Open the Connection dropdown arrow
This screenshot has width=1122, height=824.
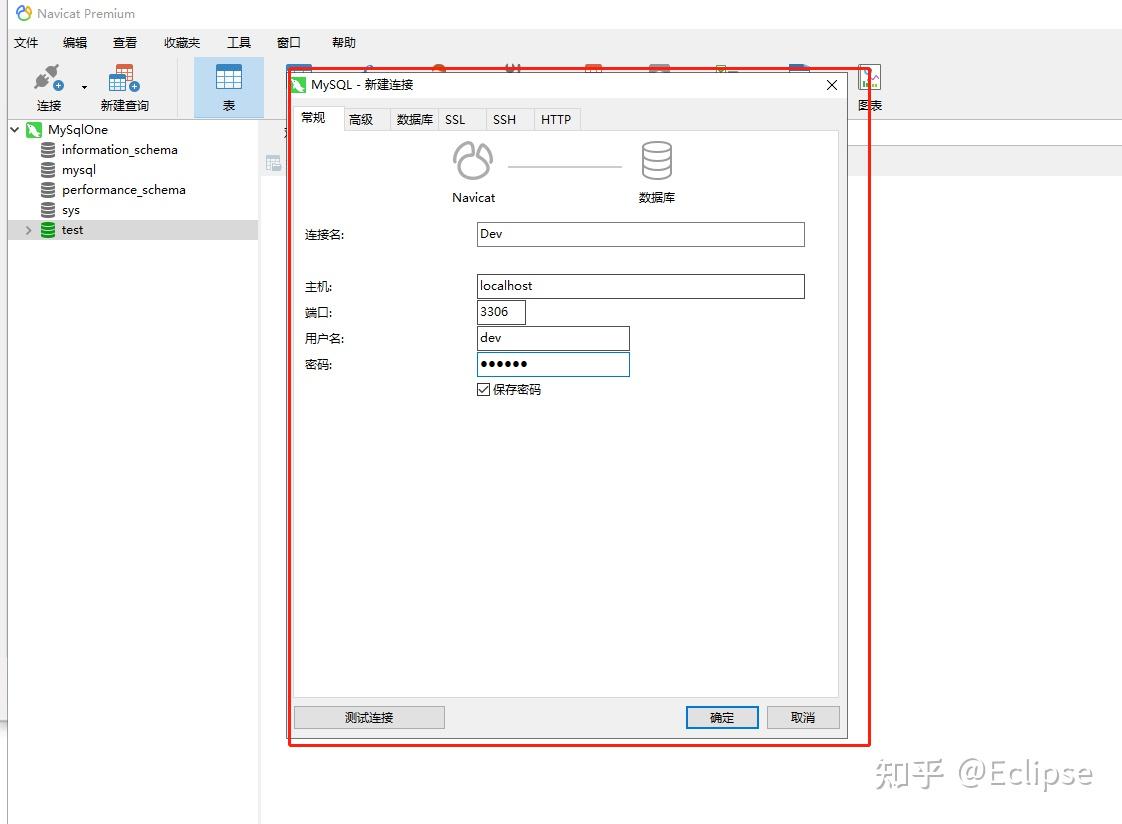84,87
